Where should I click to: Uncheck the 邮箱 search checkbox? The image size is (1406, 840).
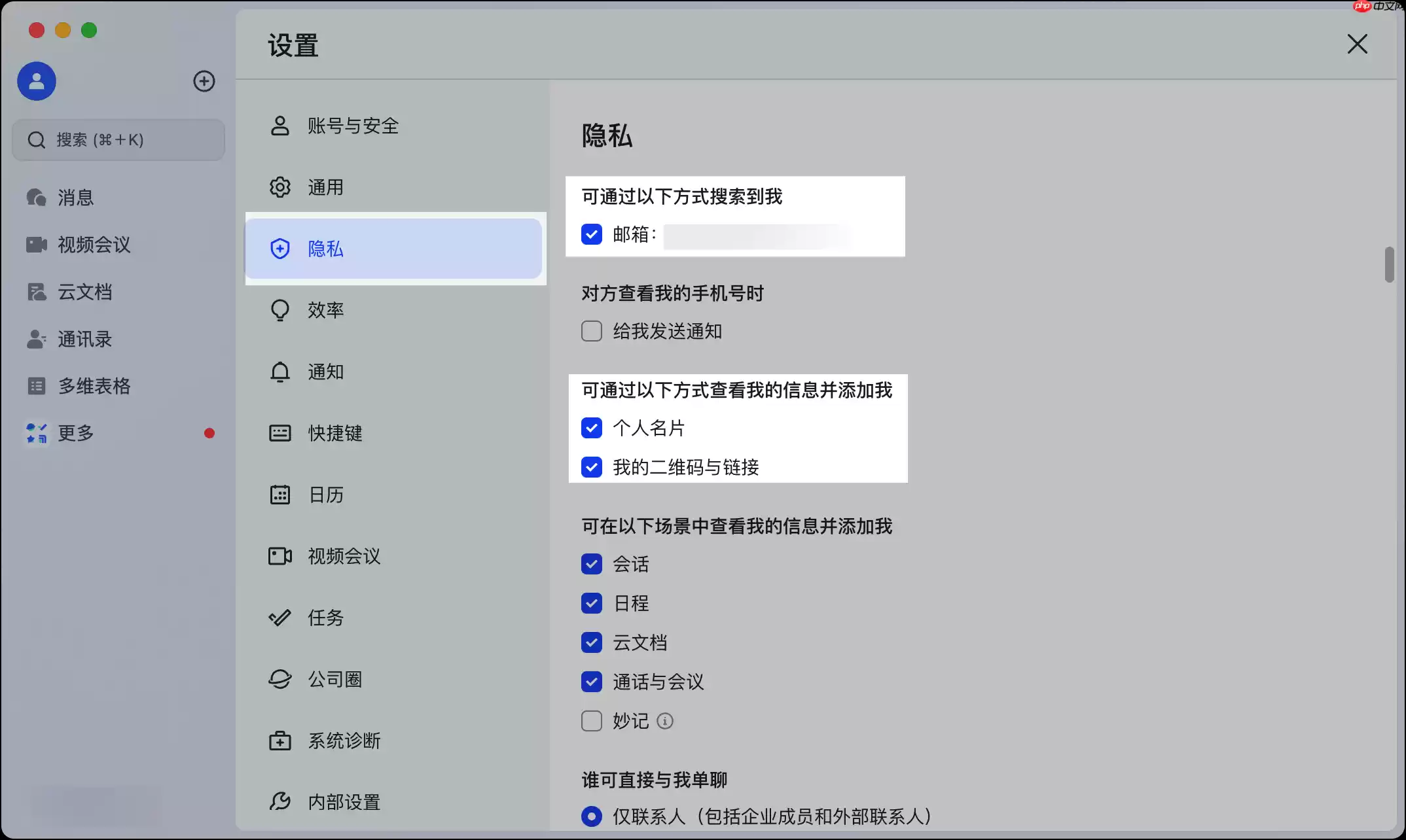pos(592,234)
